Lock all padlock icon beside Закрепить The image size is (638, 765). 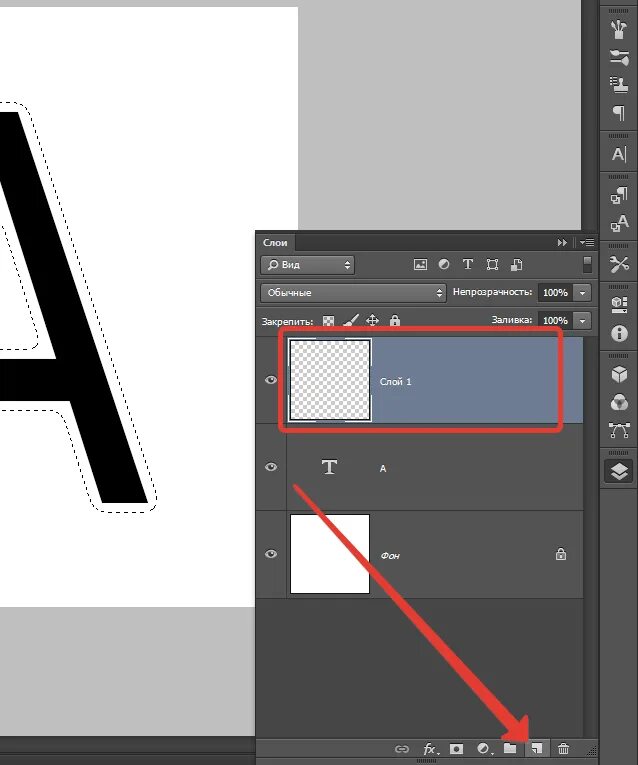click(395, 320)
